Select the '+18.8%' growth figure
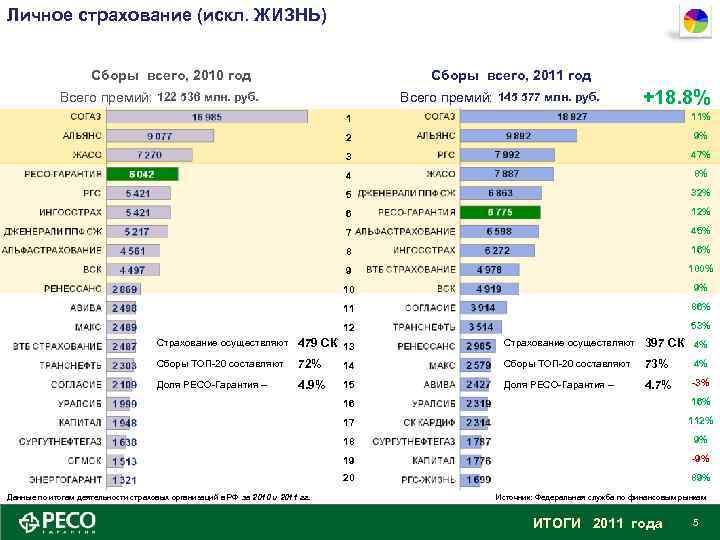Screen dimensions: 720x540 [677, 97]
